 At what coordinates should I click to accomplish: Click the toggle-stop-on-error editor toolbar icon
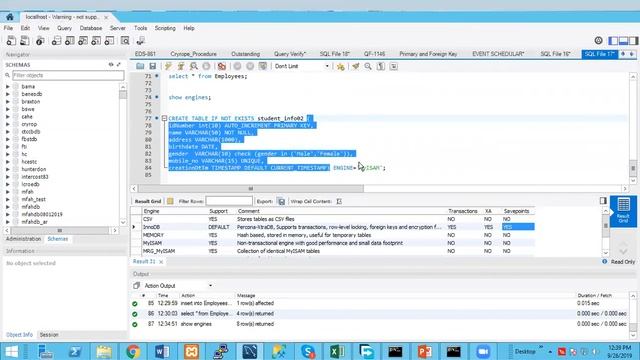tap(222, 66)
